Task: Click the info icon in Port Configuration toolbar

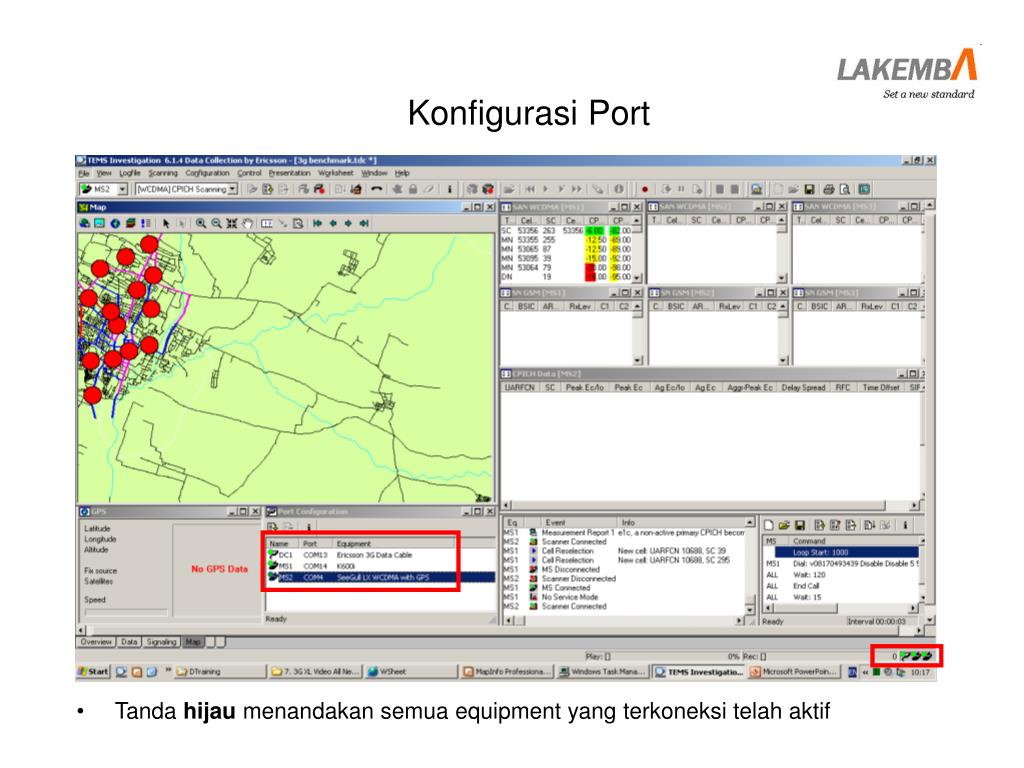Action: tap(308, 525)
